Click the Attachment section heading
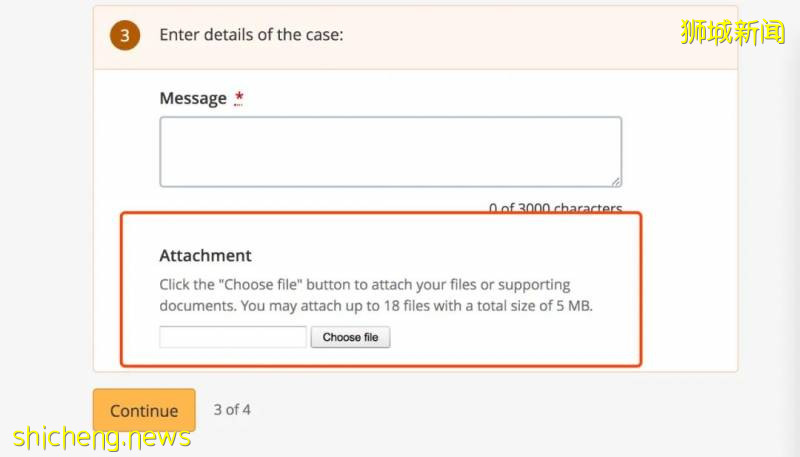 (x=205, y=255)
